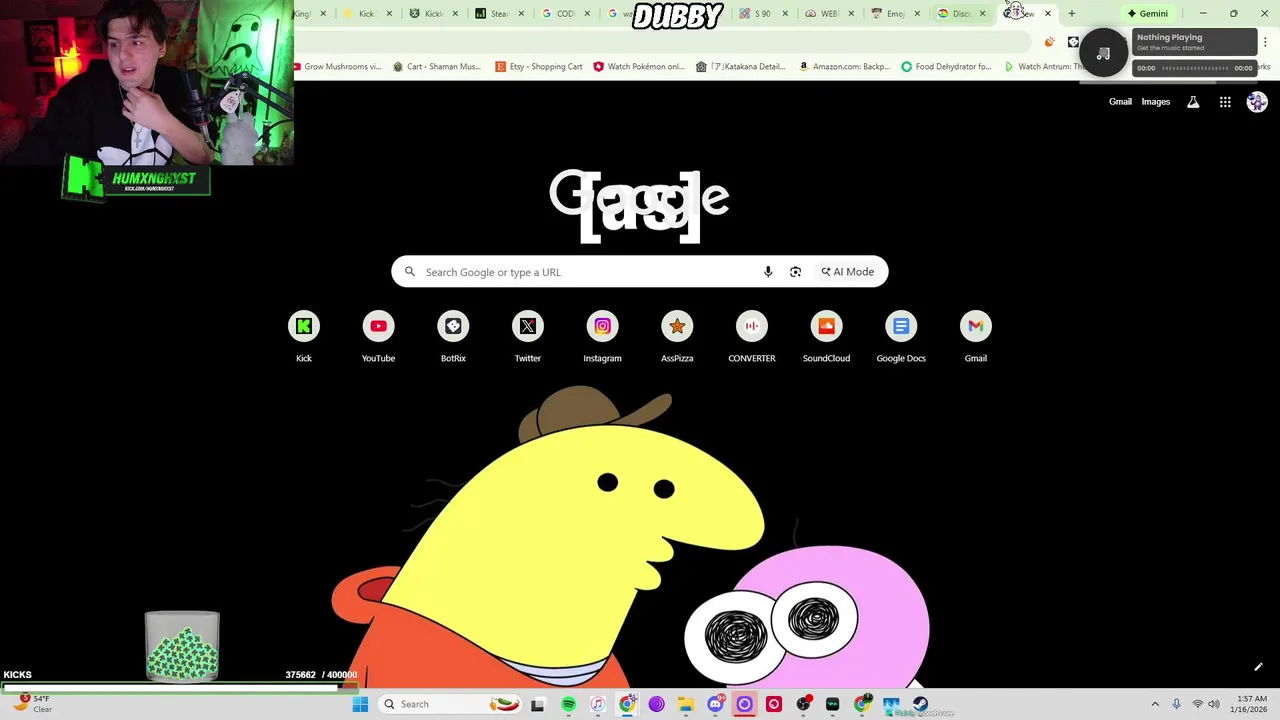Open Chrome's three-dot menu
Viewport: 1280px width, 720px height.
(1265, 42)
